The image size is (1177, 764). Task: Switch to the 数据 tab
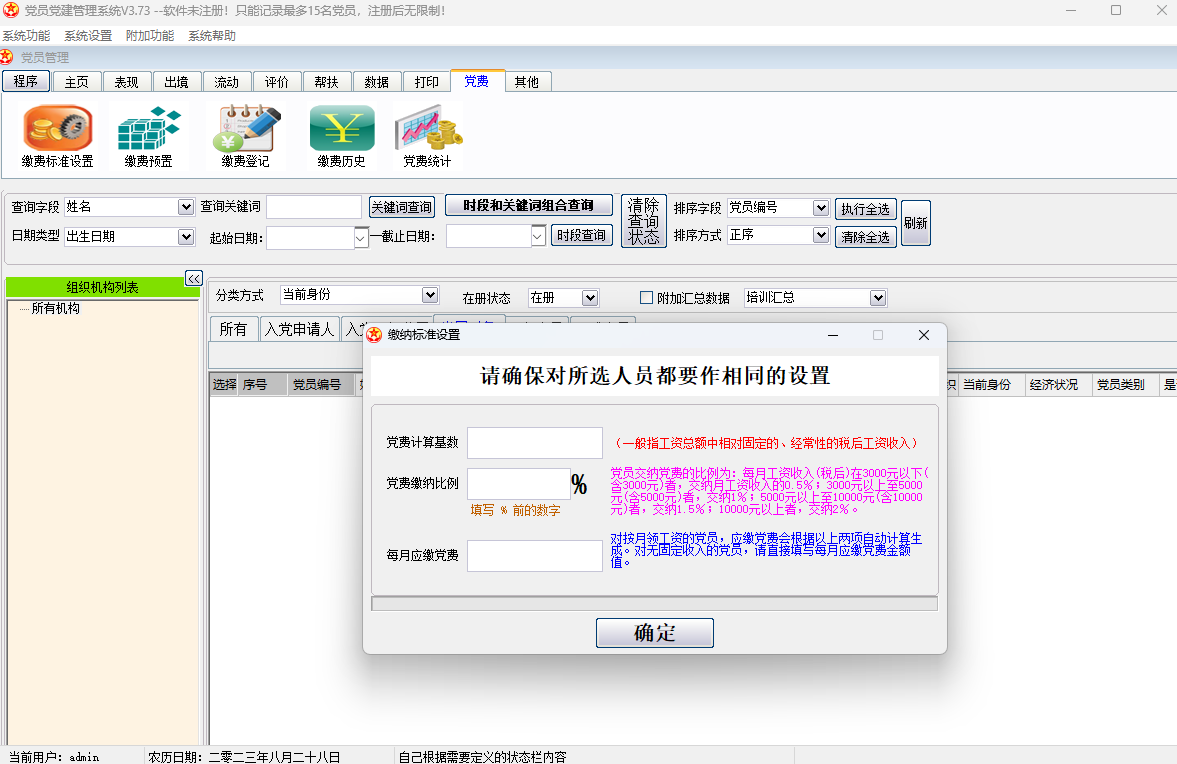tap(377, 82)
